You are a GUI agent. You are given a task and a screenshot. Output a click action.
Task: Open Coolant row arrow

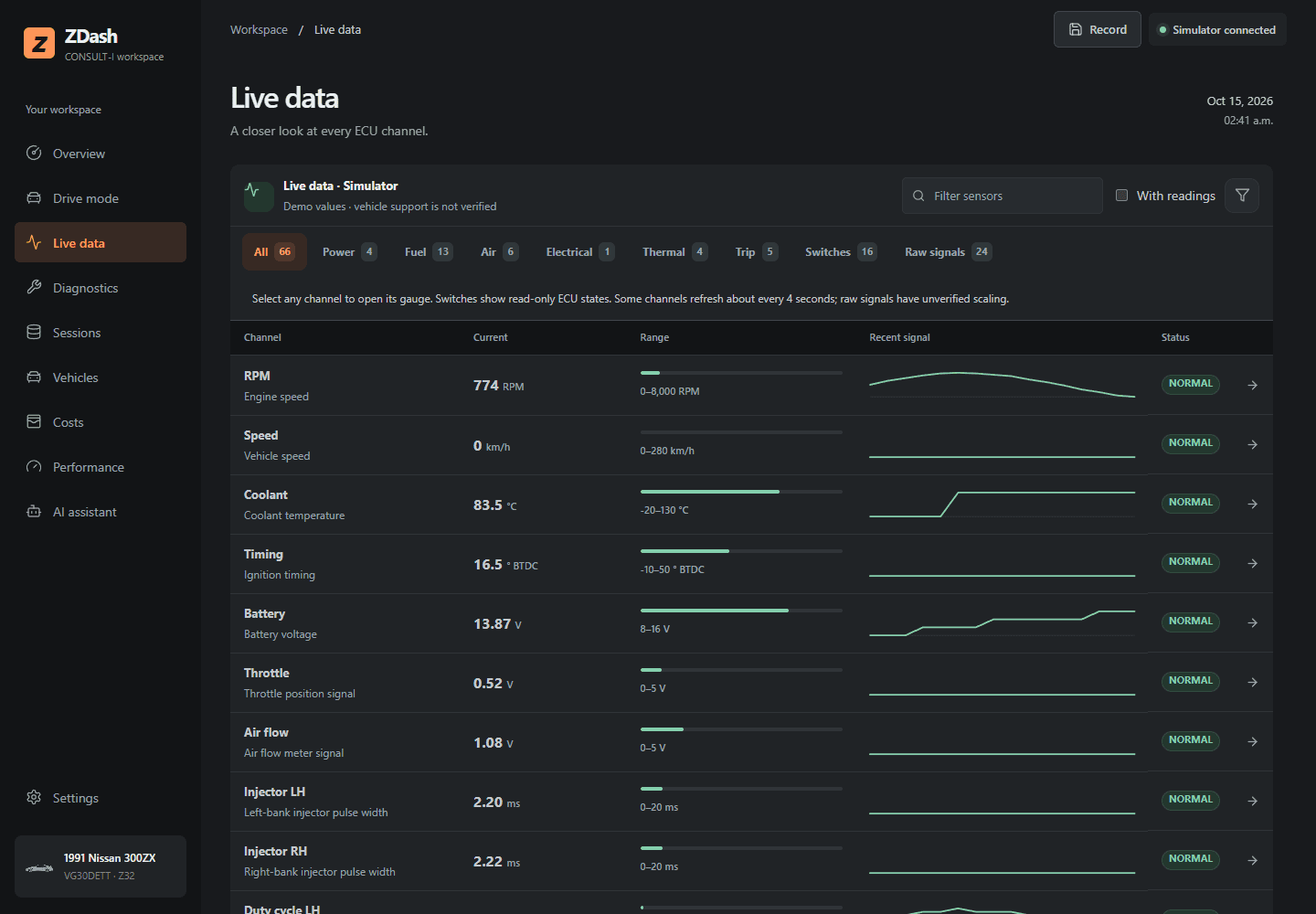click(1253, 504)
